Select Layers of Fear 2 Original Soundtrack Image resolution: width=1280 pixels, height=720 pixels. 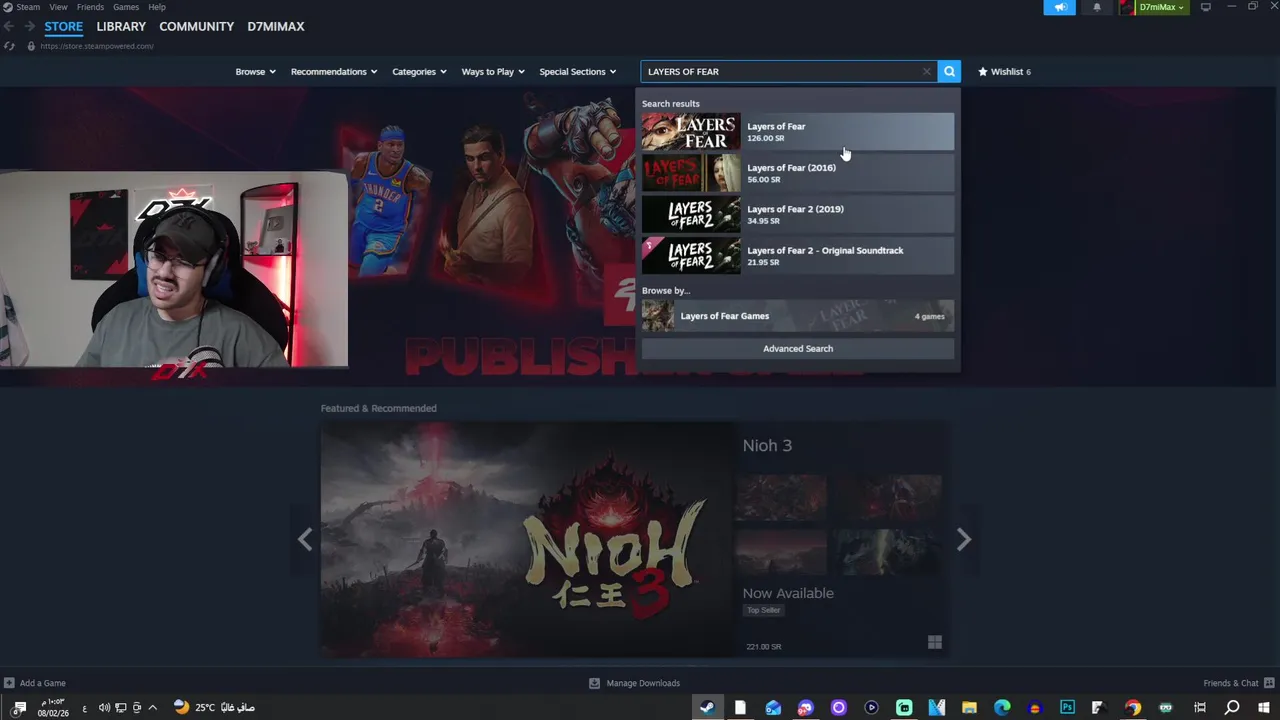(798, 255)
